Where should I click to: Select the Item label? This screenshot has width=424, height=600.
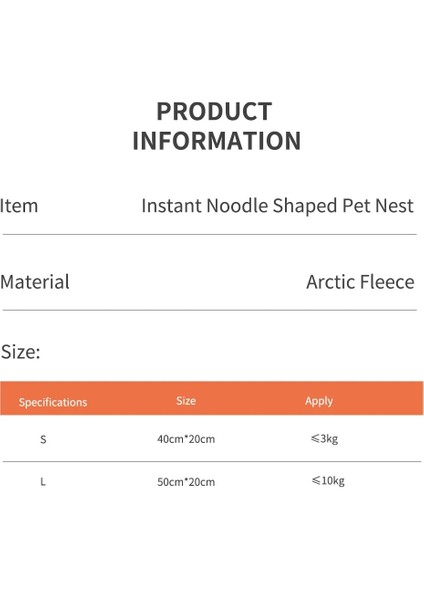19,206
